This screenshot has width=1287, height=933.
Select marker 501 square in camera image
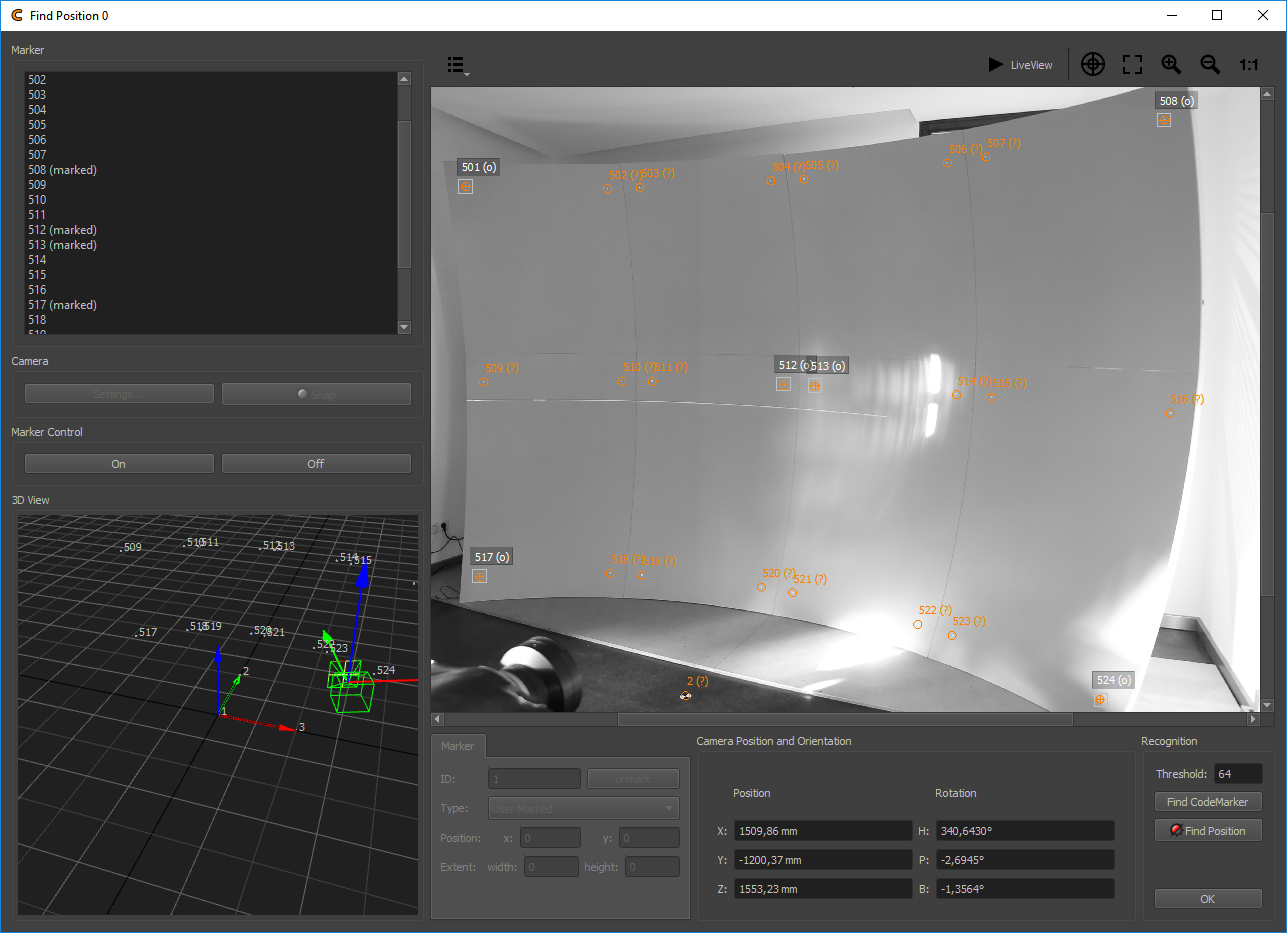465,186
